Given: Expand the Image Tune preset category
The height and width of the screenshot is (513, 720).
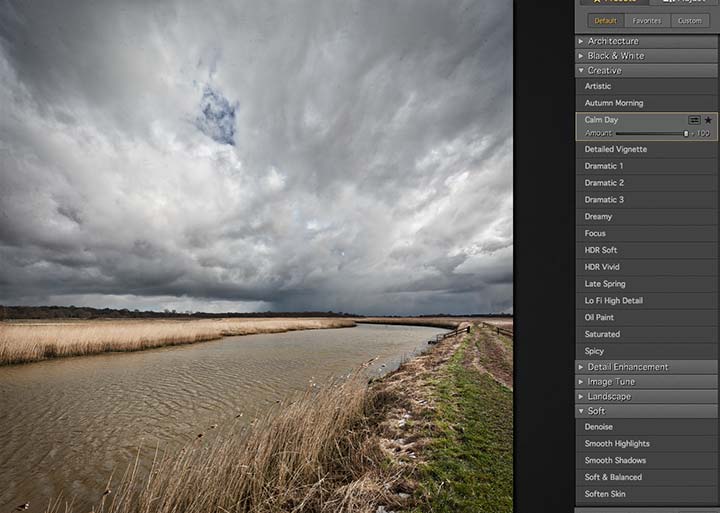Looking at the screenshot, I should click(646, 382).
